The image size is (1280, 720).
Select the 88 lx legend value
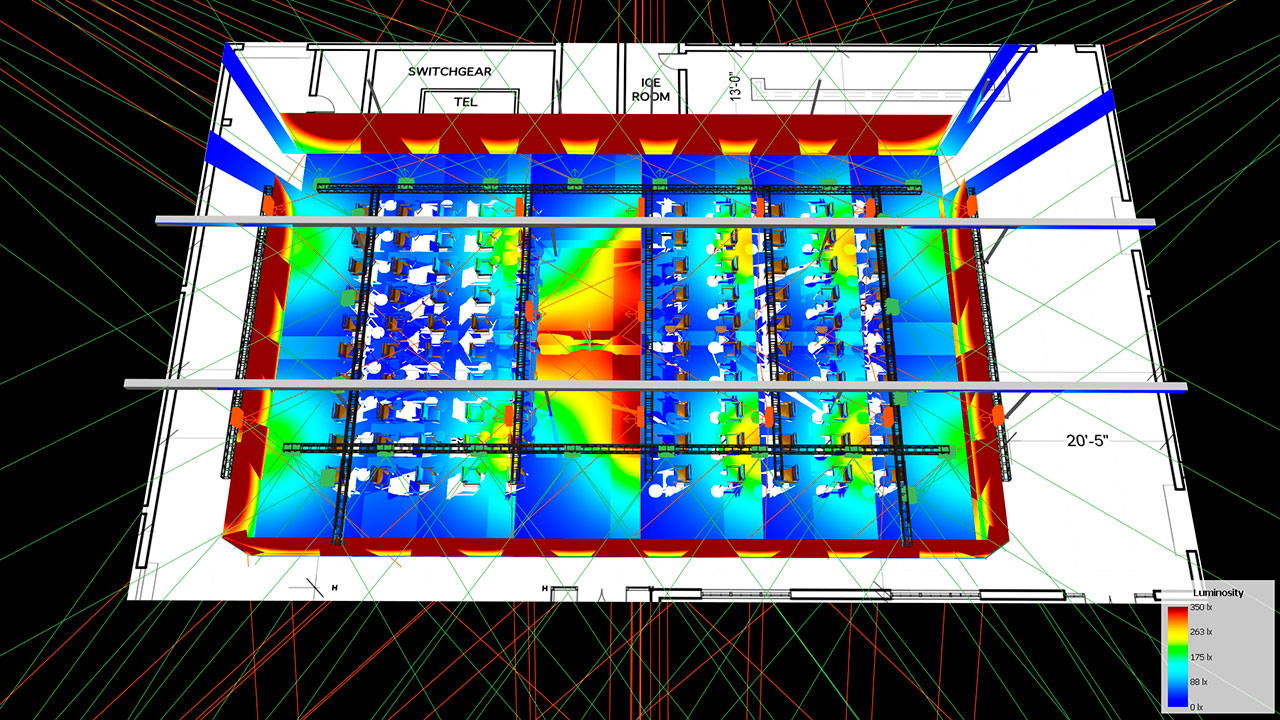(1198, 682)
